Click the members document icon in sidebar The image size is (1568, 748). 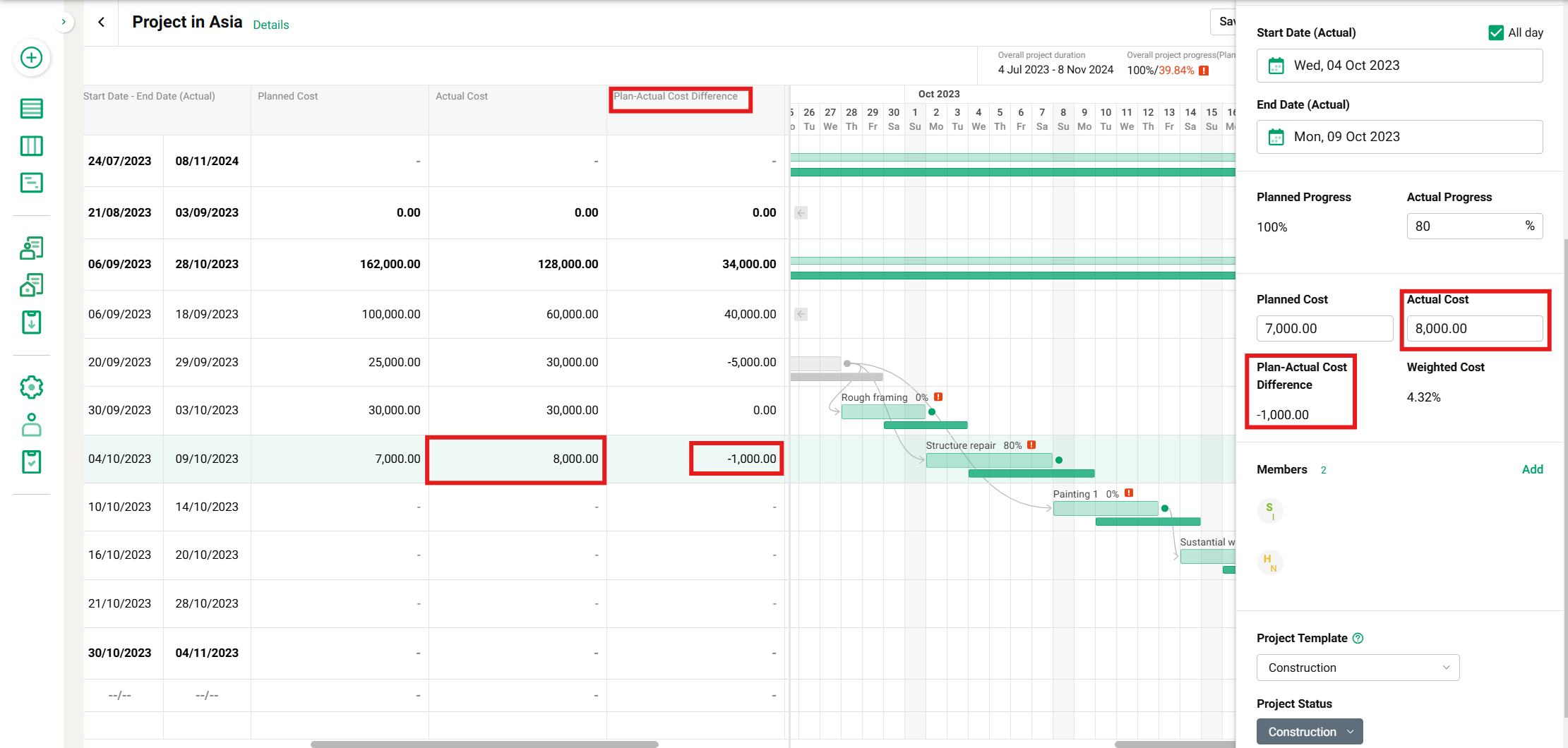(32, 248)
